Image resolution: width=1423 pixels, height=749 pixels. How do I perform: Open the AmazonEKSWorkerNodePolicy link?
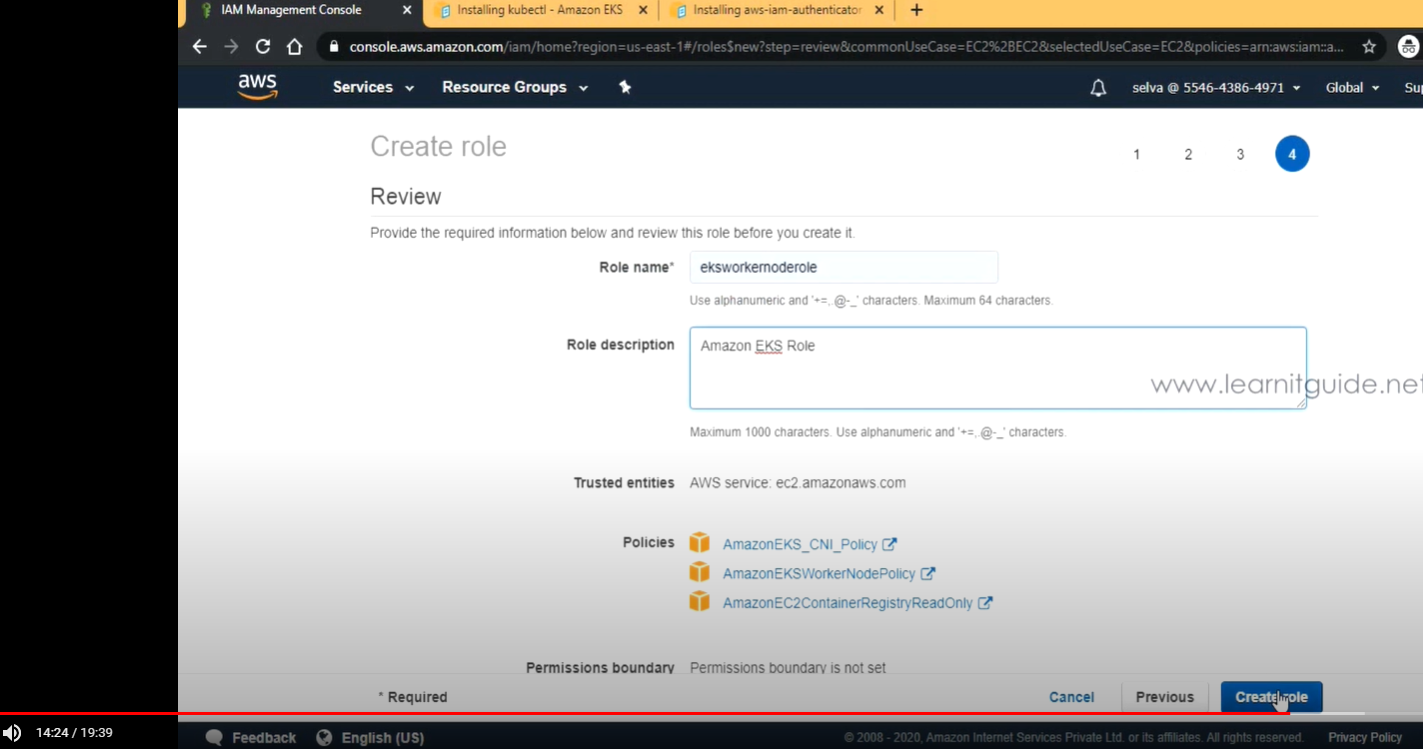click(x=819, y=573)
